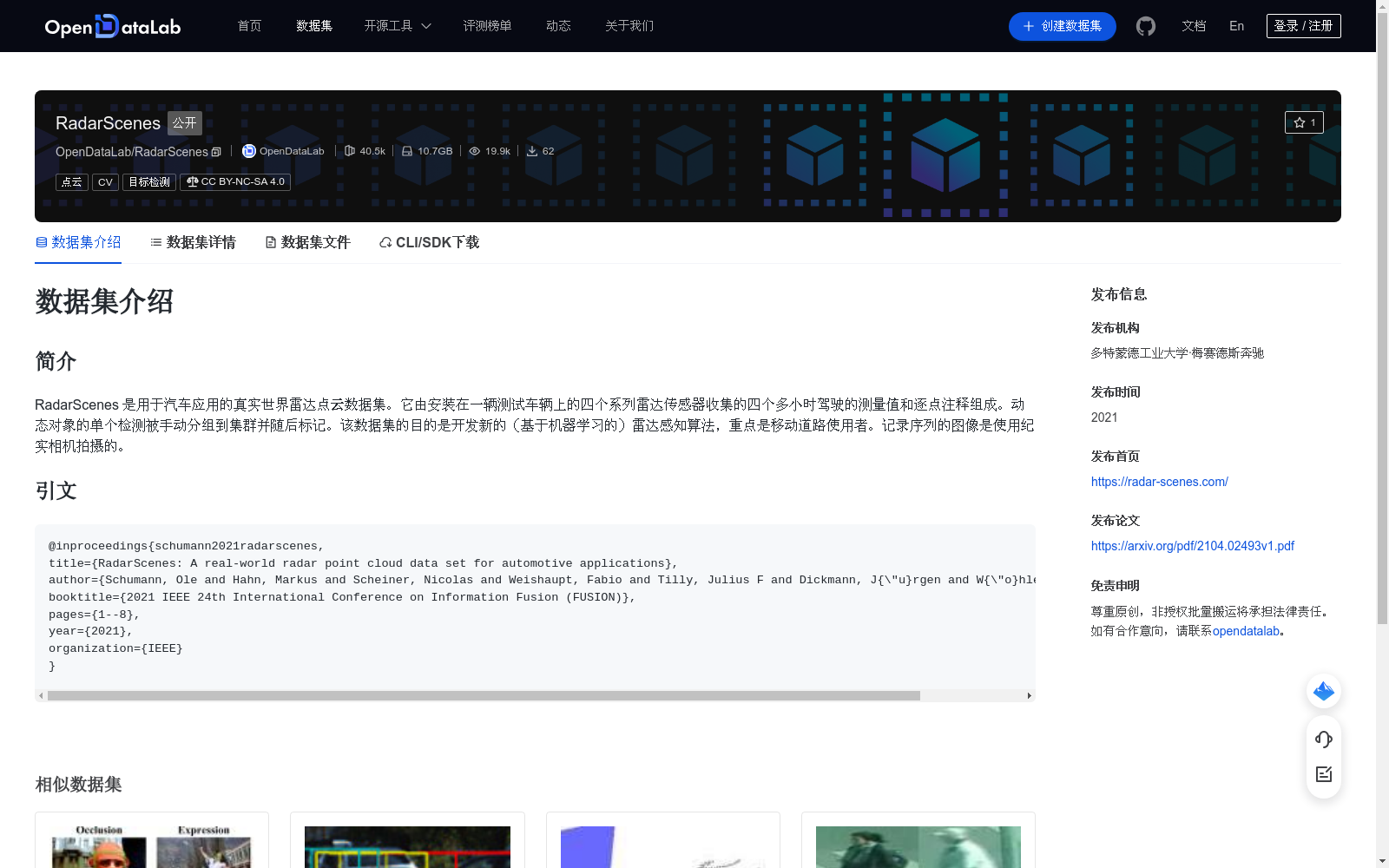Click the 2021 publication year text

(x=1104, y=418)
